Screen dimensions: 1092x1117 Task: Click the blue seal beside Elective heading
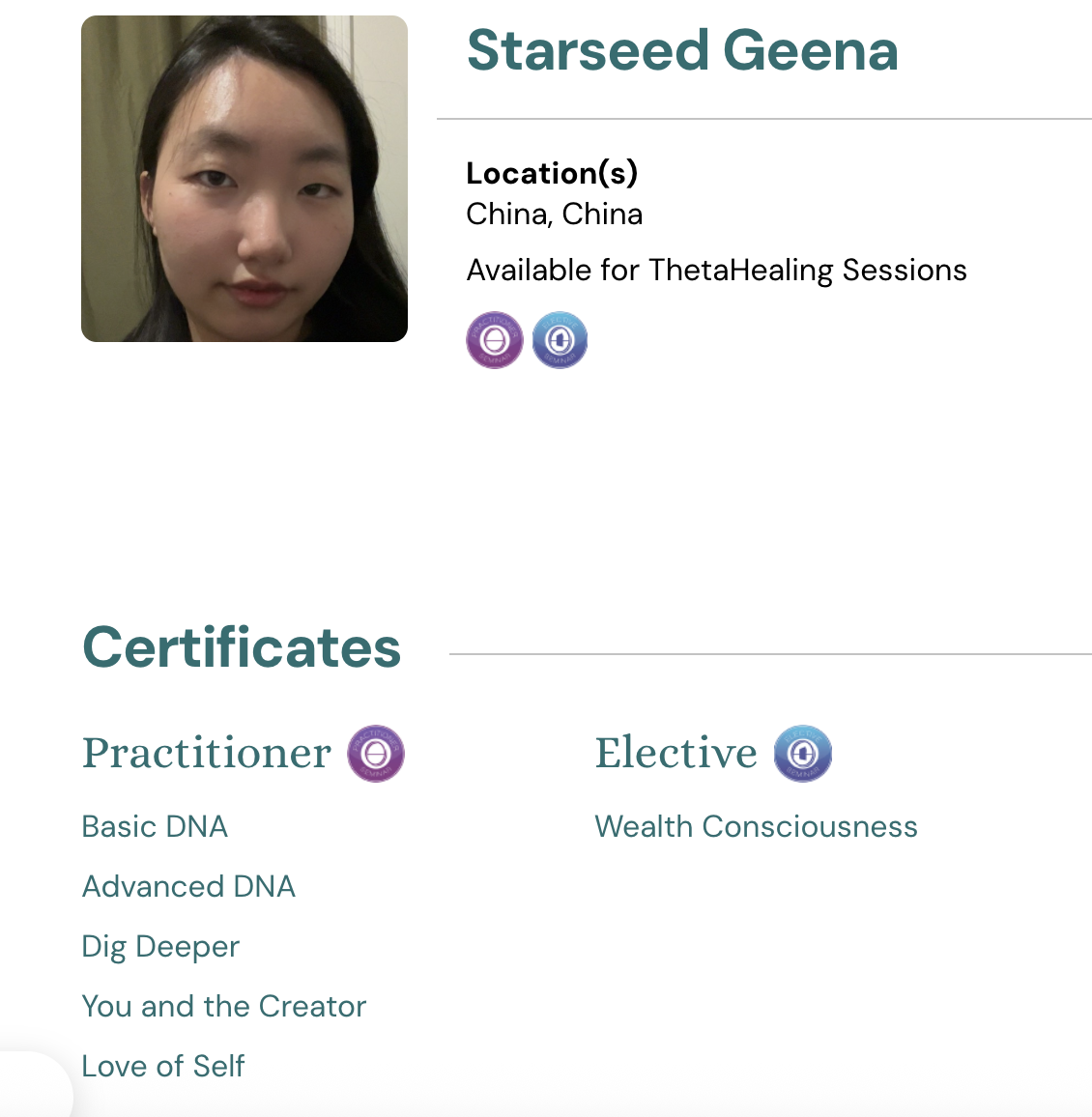pyautogui.click(x=803, y=754)
